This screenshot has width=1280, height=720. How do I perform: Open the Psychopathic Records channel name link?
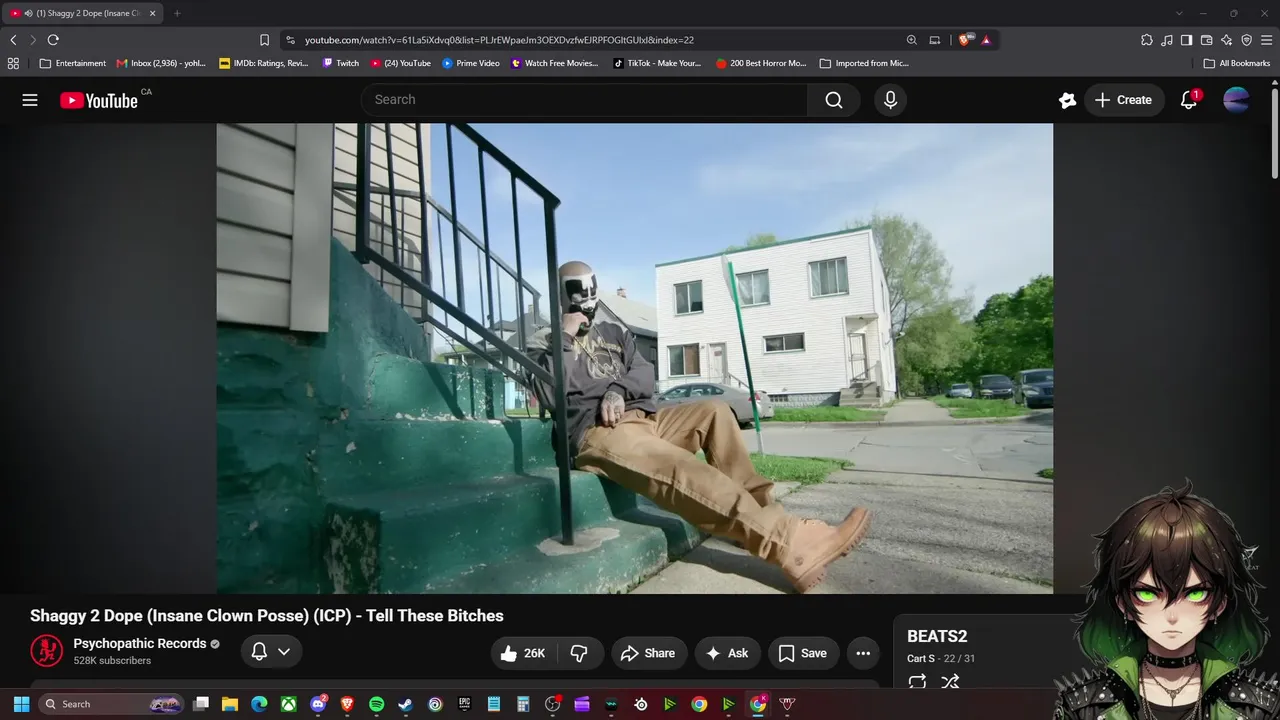point(140,644)
